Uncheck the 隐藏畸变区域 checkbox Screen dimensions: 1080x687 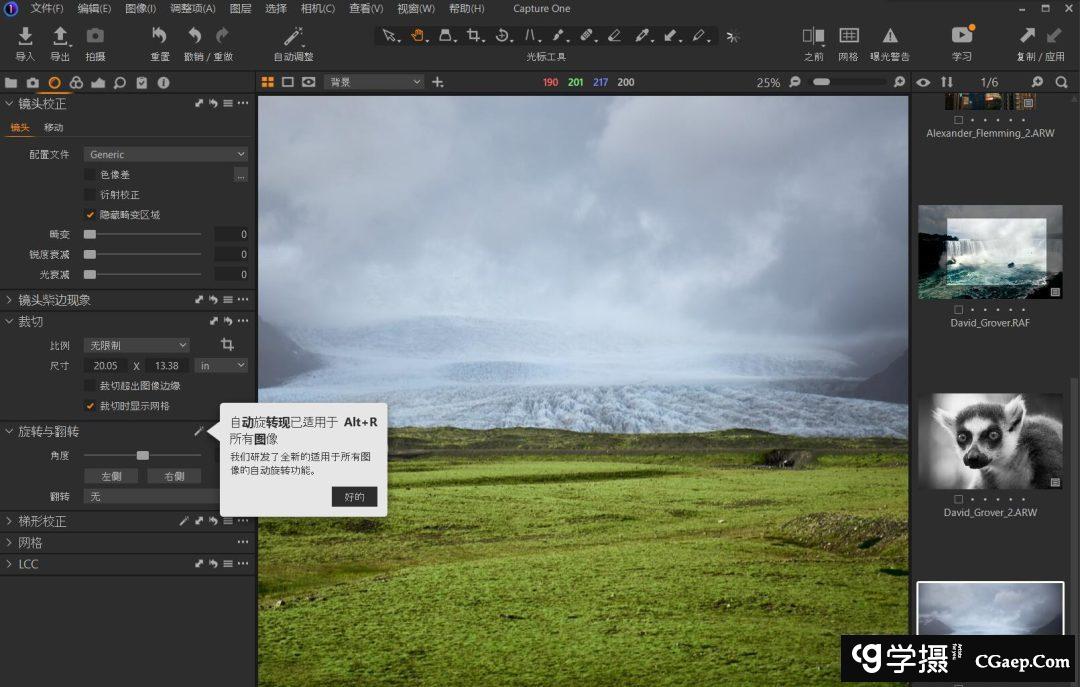click(90, 215)
